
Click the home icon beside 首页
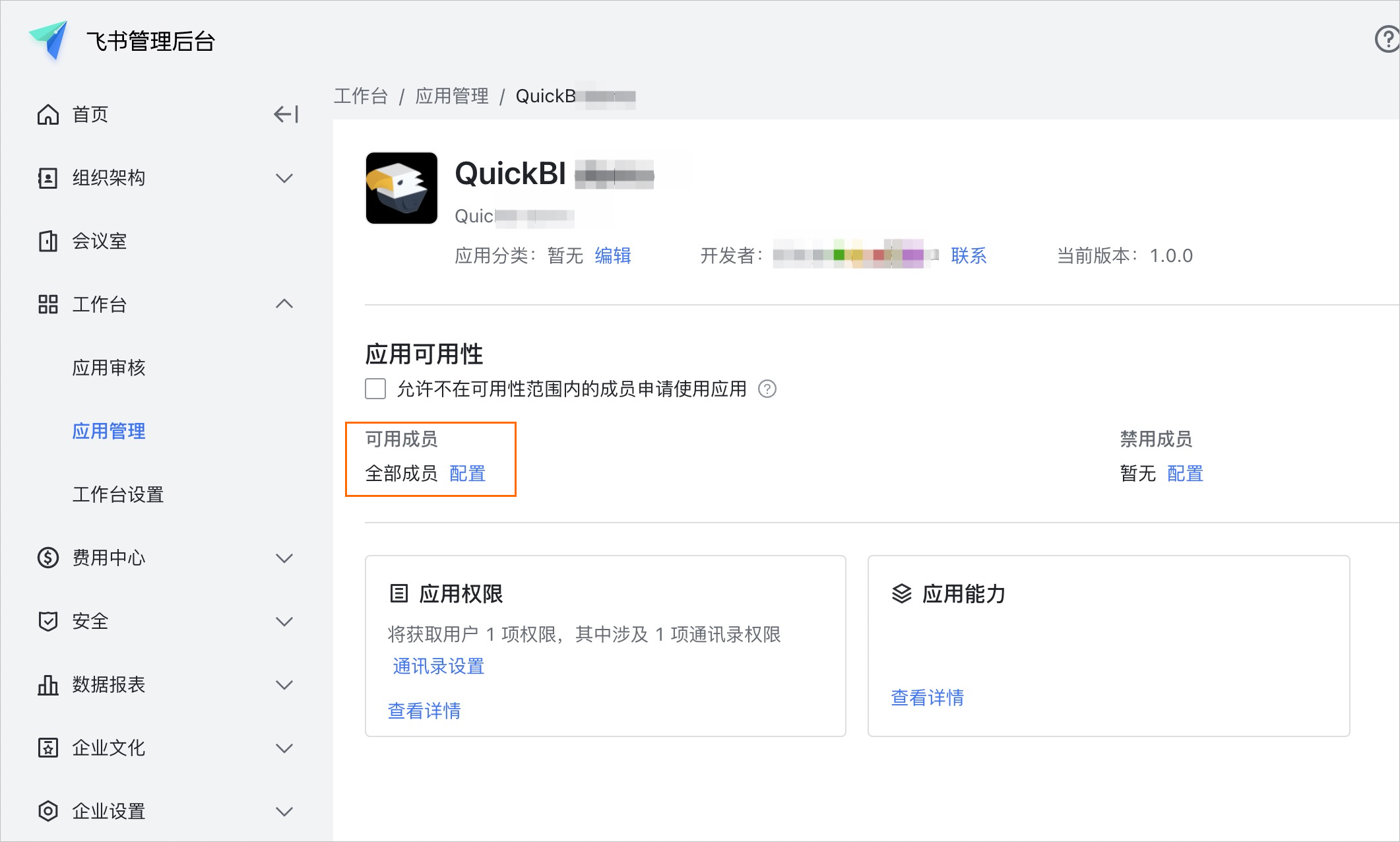[x=48, y=114]
